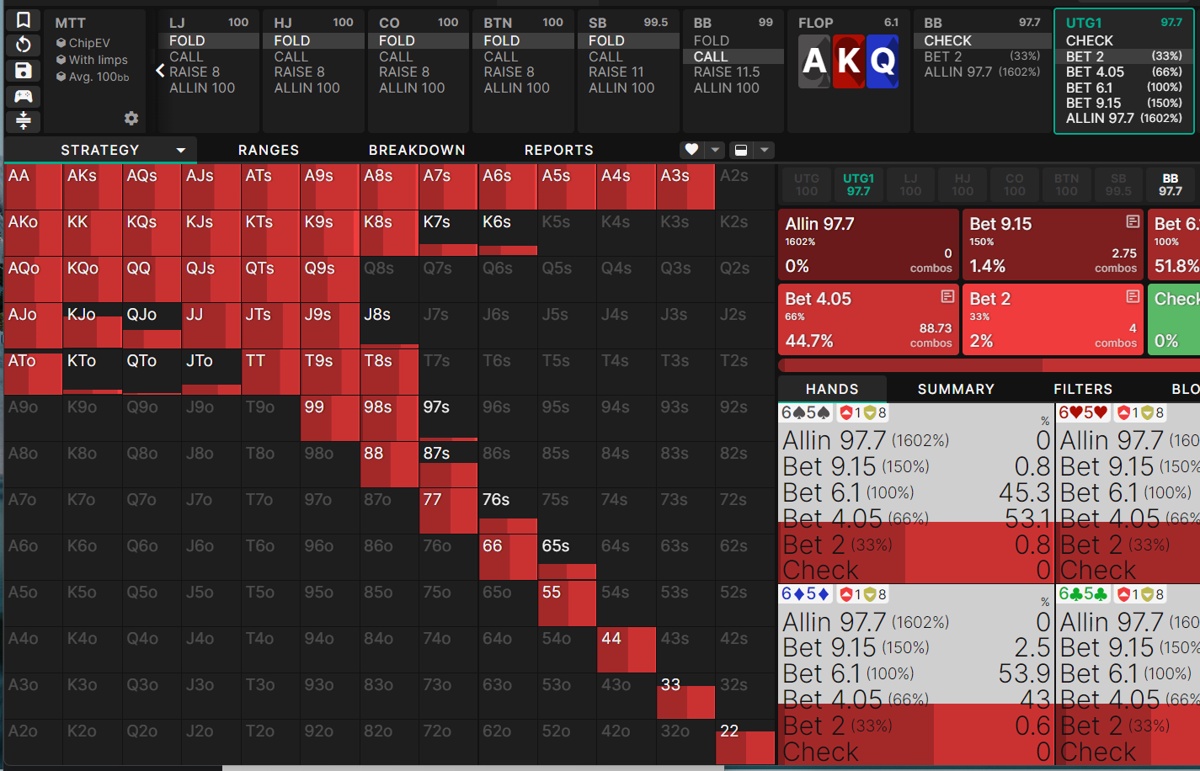Open the Summary tab
This screenshot has width=1200, height=771.
click(955, 389)
